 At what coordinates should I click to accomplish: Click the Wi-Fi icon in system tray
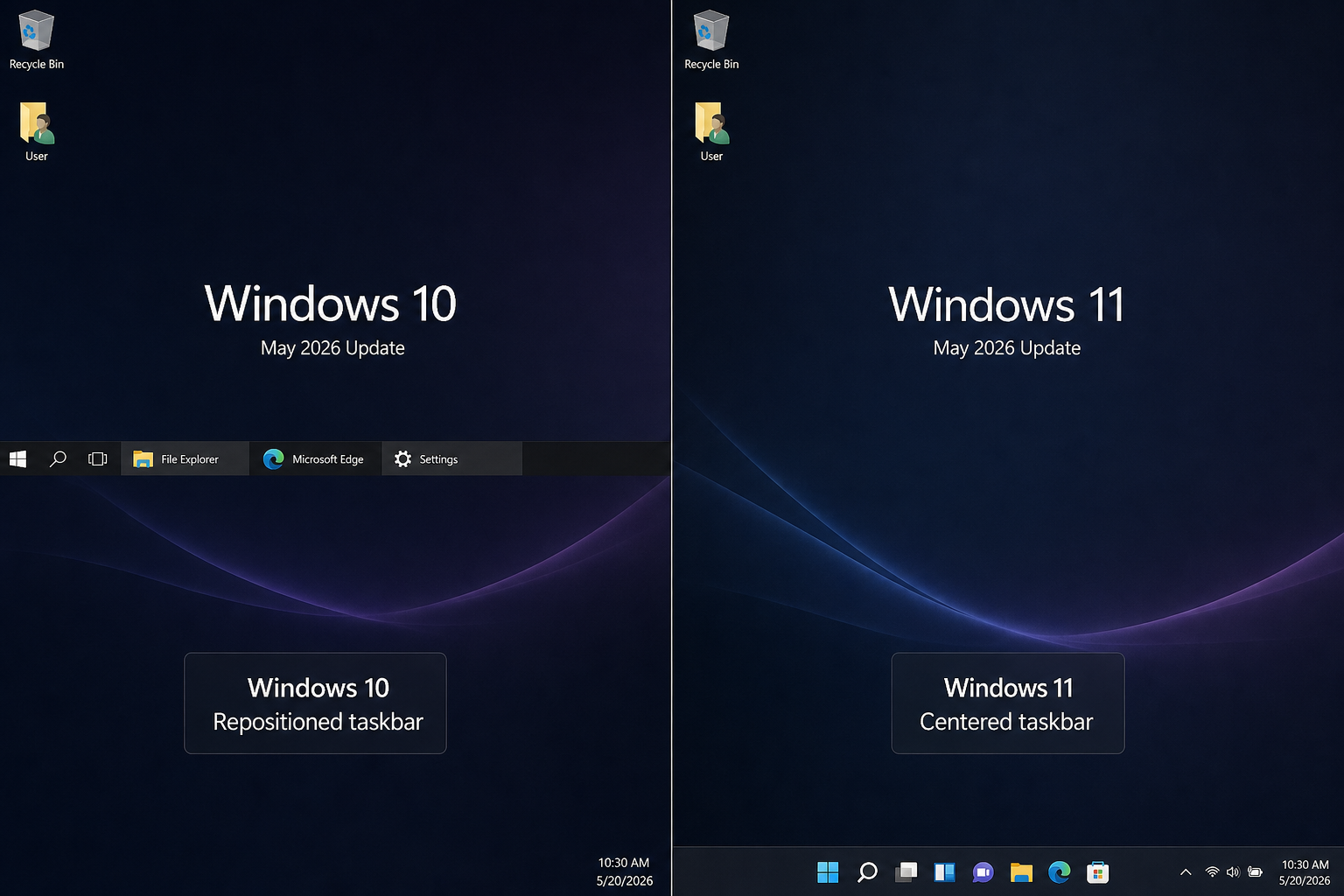pos(1212,871)
